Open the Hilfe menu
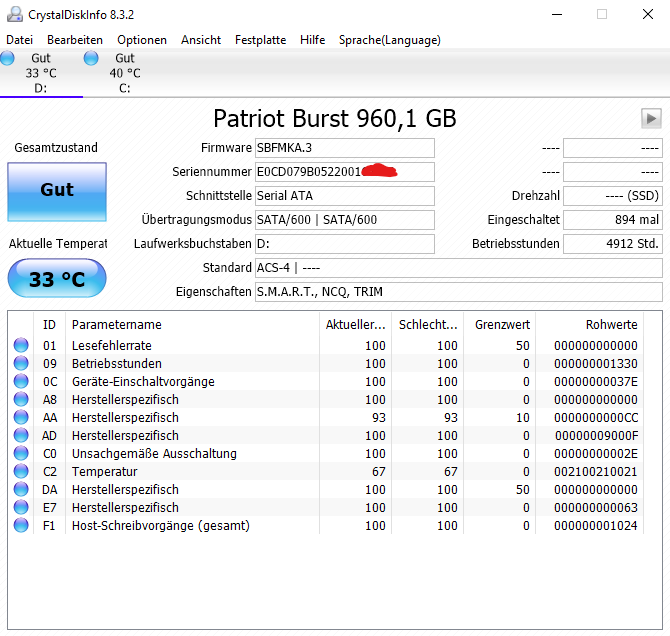 pyautogui.click(x=312, y=40)
